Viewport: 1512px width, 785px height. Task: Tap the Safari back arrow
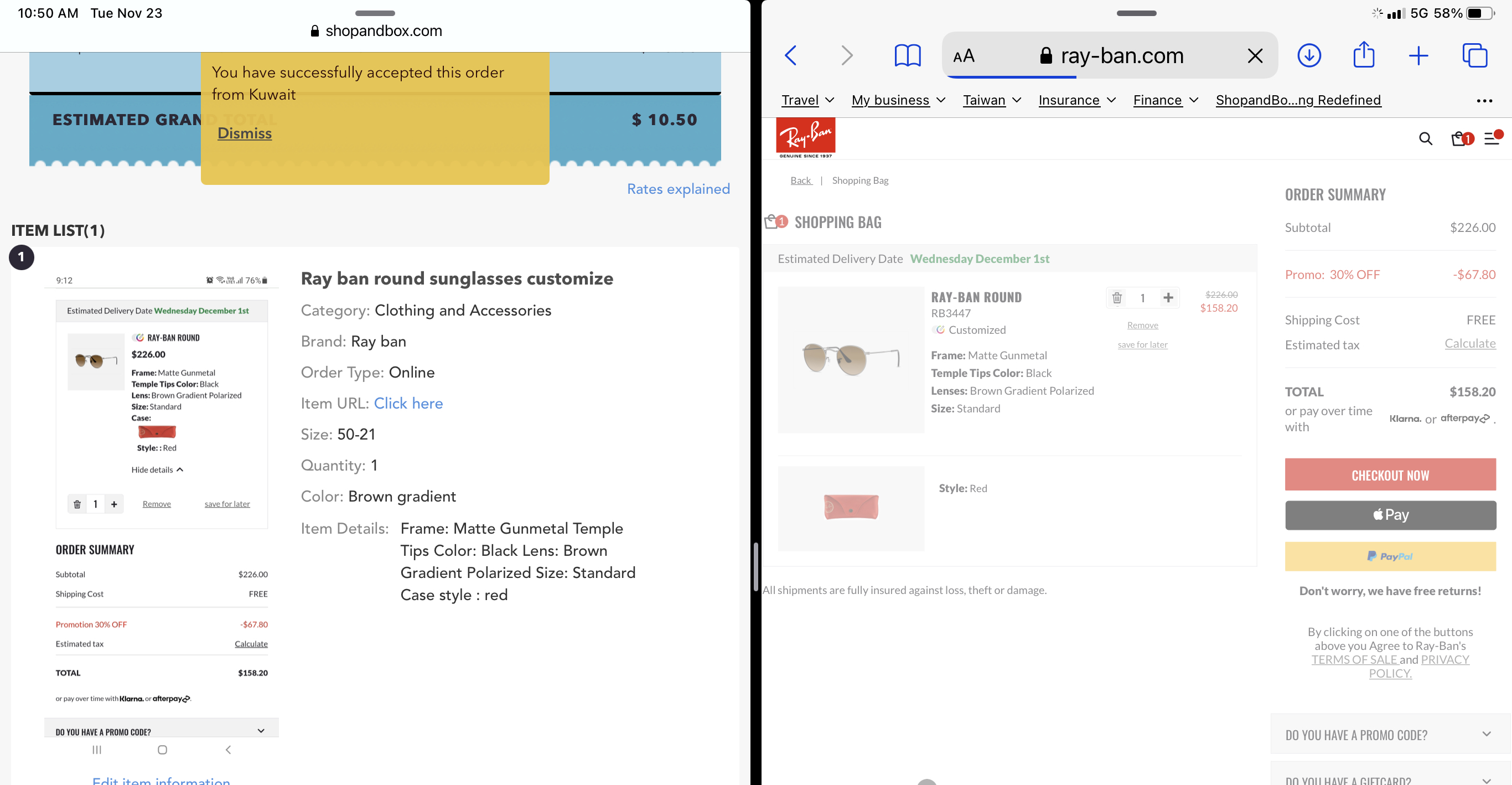click(x=791, y=56)
